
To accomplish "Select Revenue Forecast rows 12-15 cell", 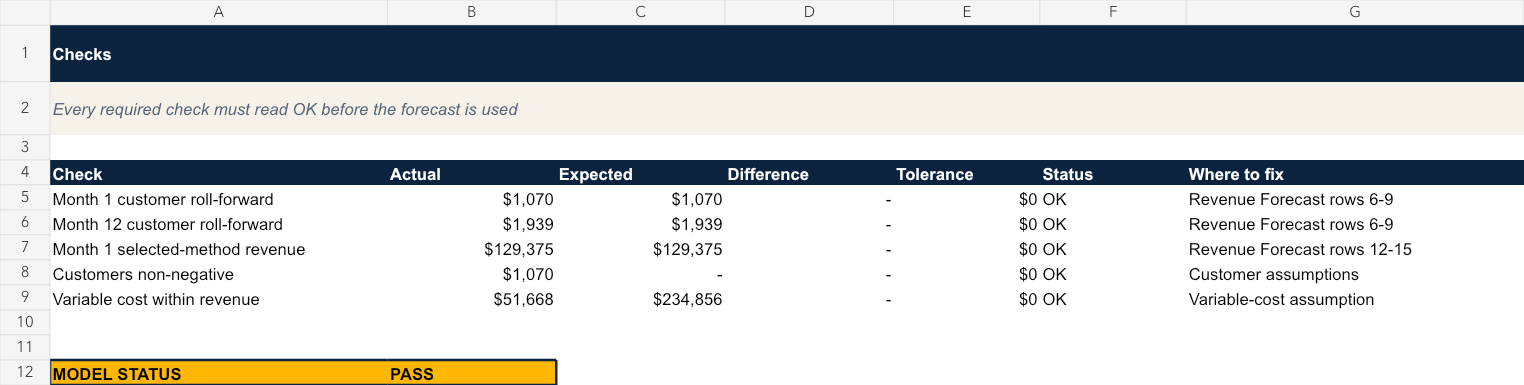I will coord(1354,249).
